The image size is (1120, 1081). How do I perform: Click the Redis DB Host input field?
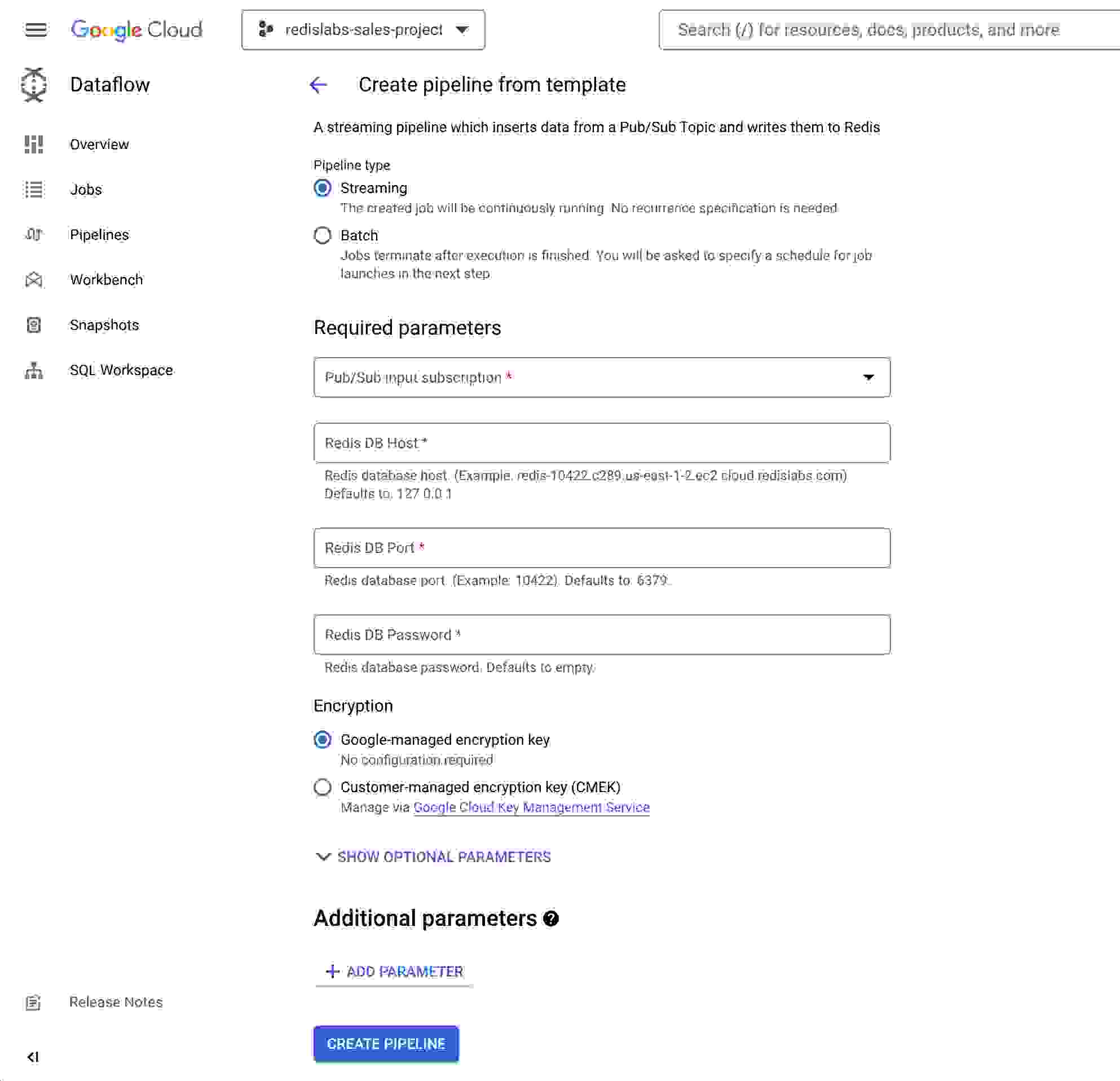tap(601, 443)
